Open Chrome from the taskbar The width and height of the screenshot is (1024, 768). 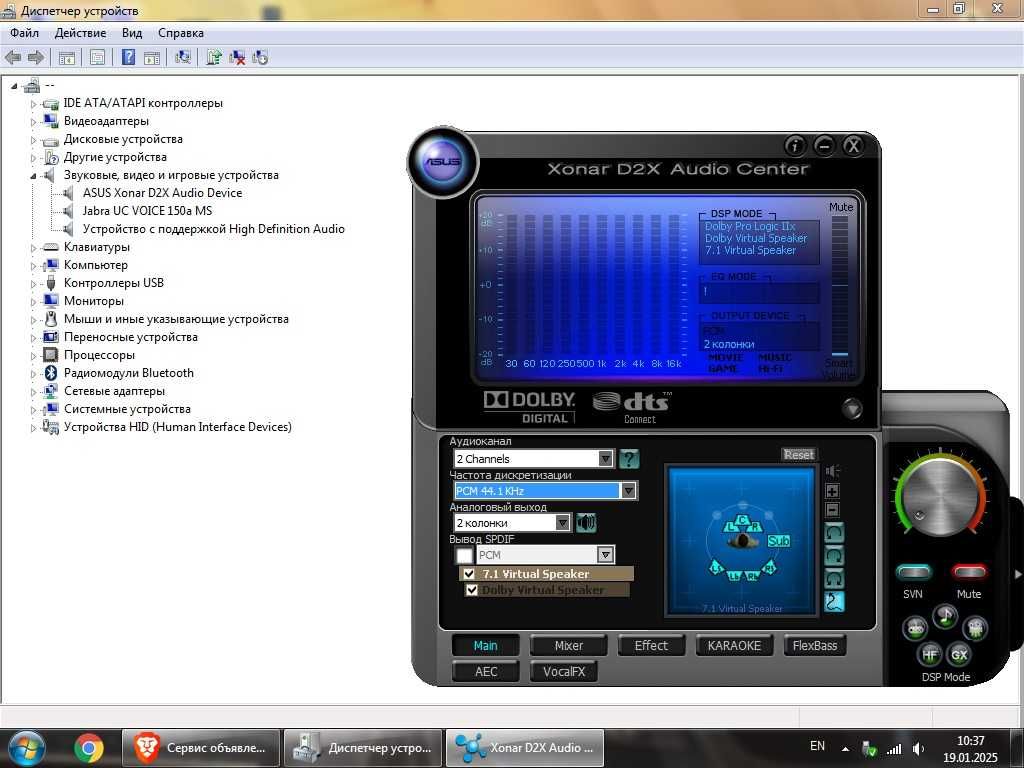(89, 748)
